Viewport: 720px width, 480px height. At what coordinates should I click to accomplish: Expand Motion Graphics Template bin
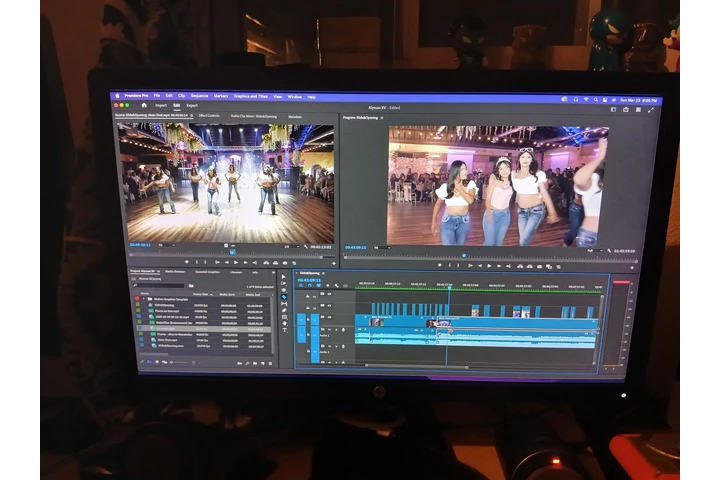click(x=144, y=299)
